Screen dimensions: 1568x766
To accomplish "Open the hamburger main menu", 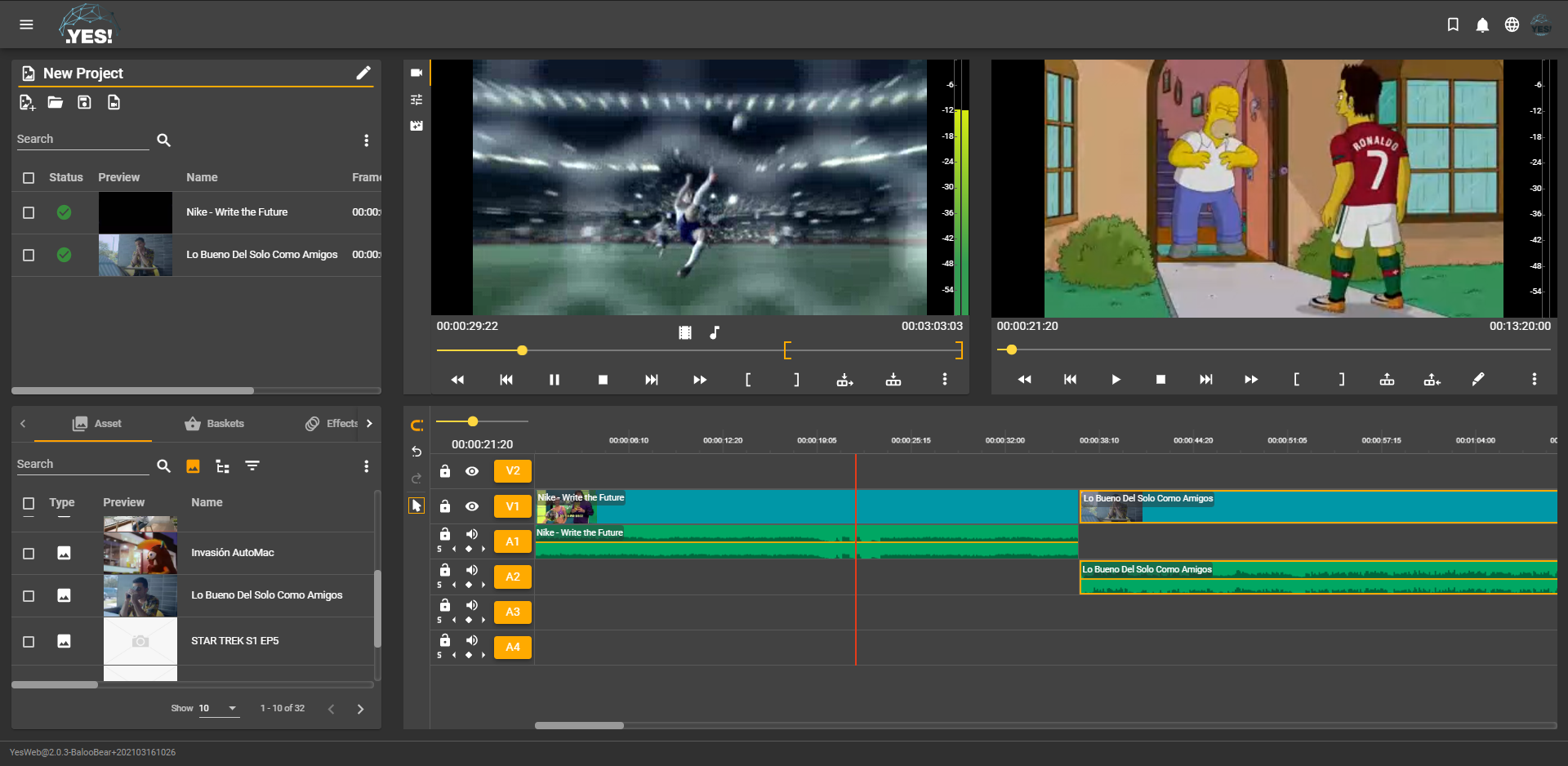I will tap(26, 24).
